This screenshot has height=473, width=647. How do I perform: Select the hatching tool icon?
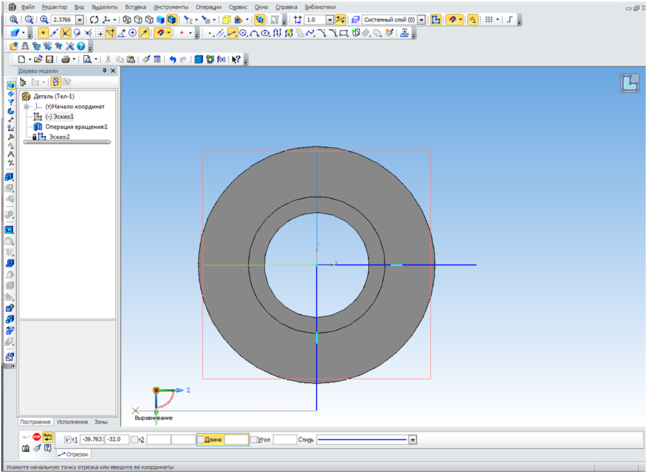point(366,33)
